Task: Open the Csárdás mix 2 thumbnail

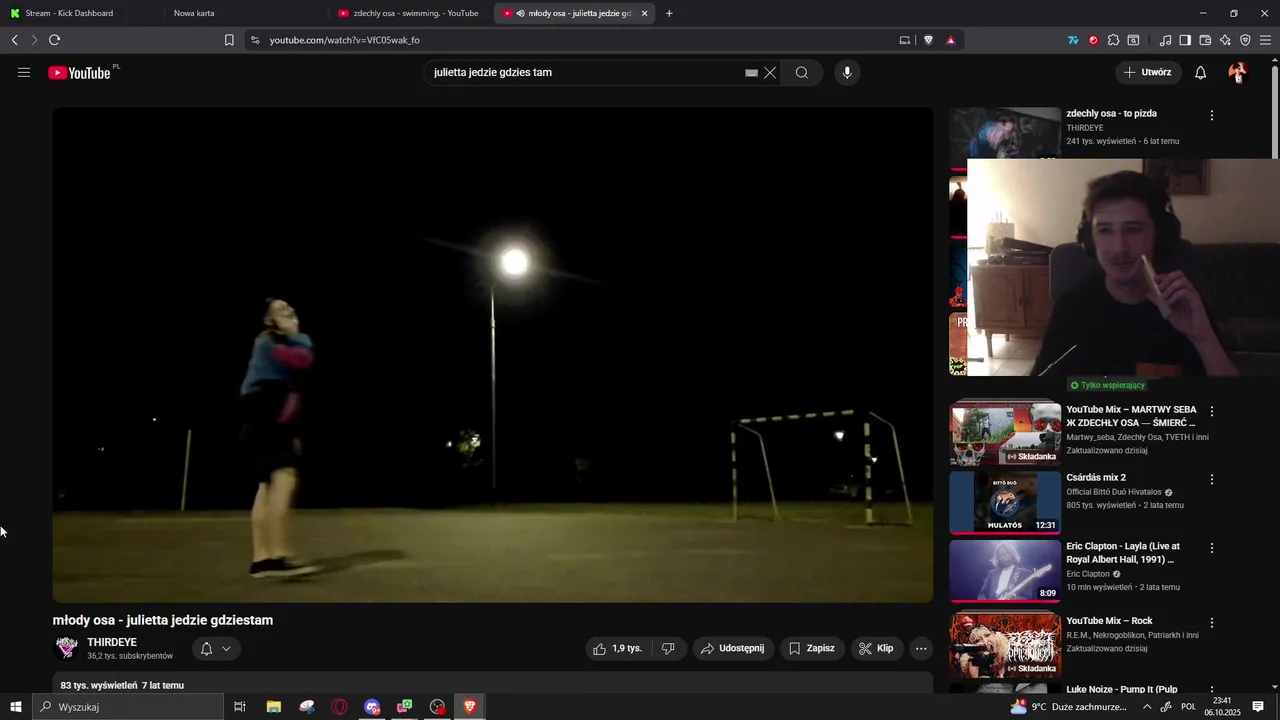Action: coord(1005,502)
